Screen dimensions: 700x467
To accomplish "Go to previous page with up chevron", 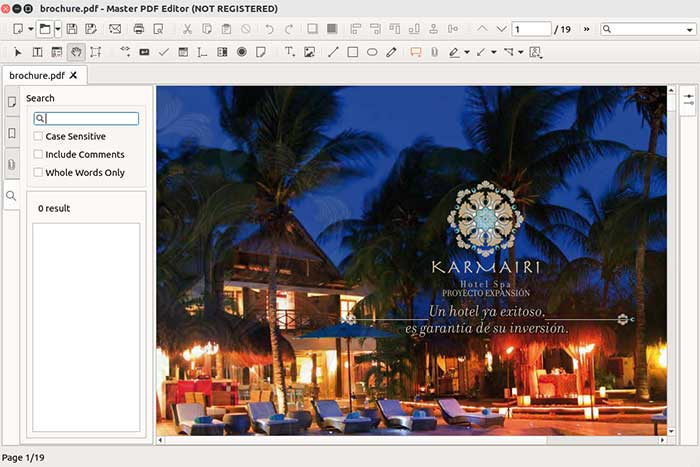I will pyautogui.click(x=482, y=29).
